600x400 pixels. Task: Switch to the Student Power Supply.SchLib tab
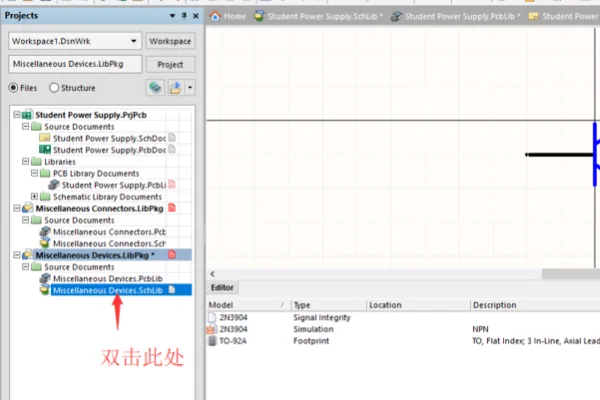coord(318,16)
